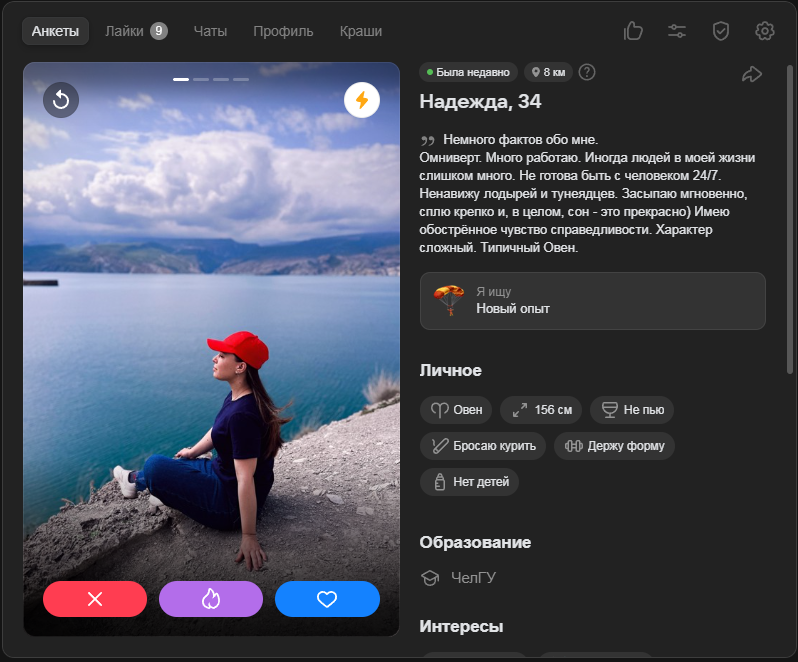Viewport: 798px width, 662px height.
Task: Open settings gear icon
Action: click(765, 31)
